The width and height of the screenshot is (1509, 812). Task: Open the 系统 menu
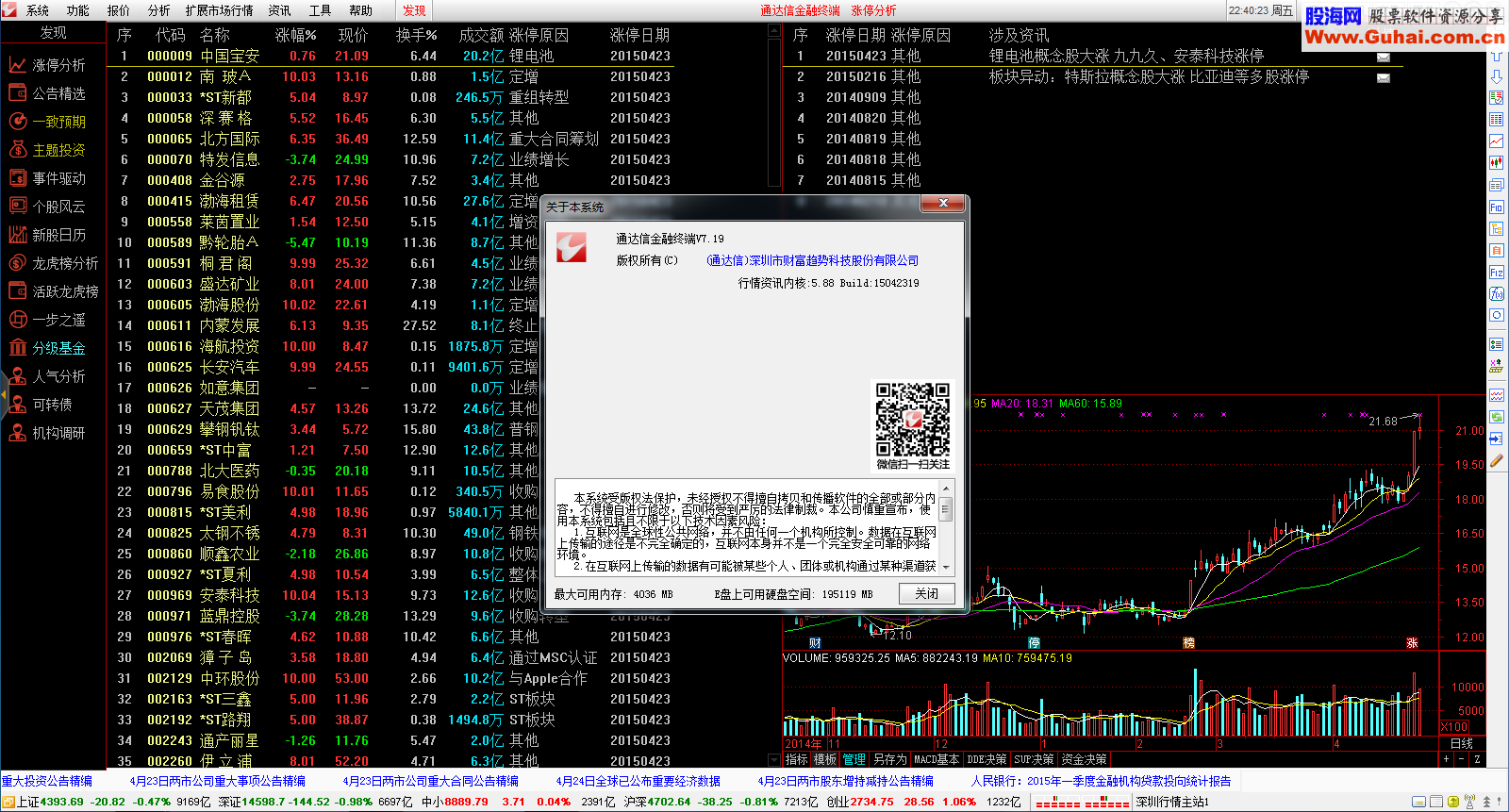point(38,10)
